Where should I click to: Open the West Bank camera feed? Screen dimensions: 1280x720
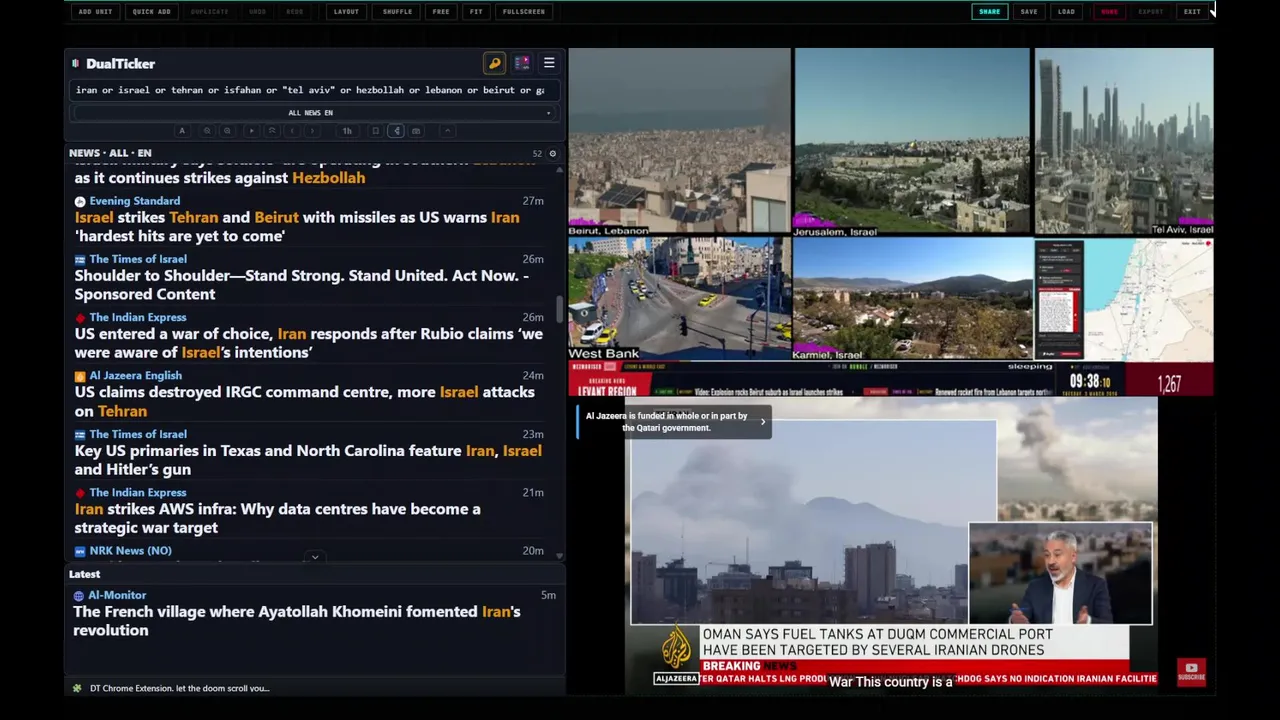click(x=680, y=298)
